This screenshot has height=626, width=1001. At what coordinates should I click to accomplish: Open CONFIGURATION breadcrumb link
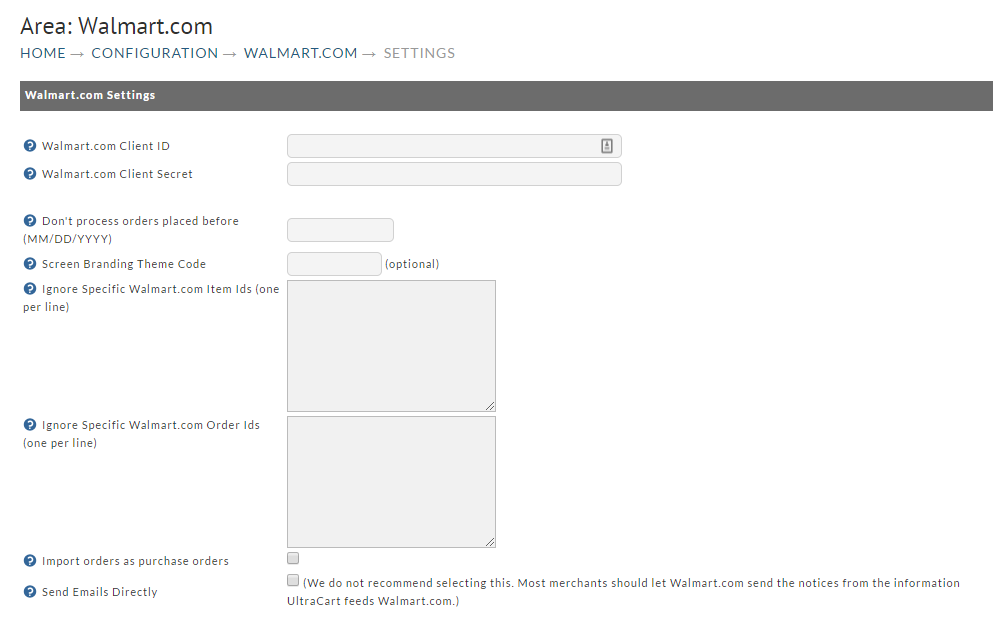pos(154,53)
